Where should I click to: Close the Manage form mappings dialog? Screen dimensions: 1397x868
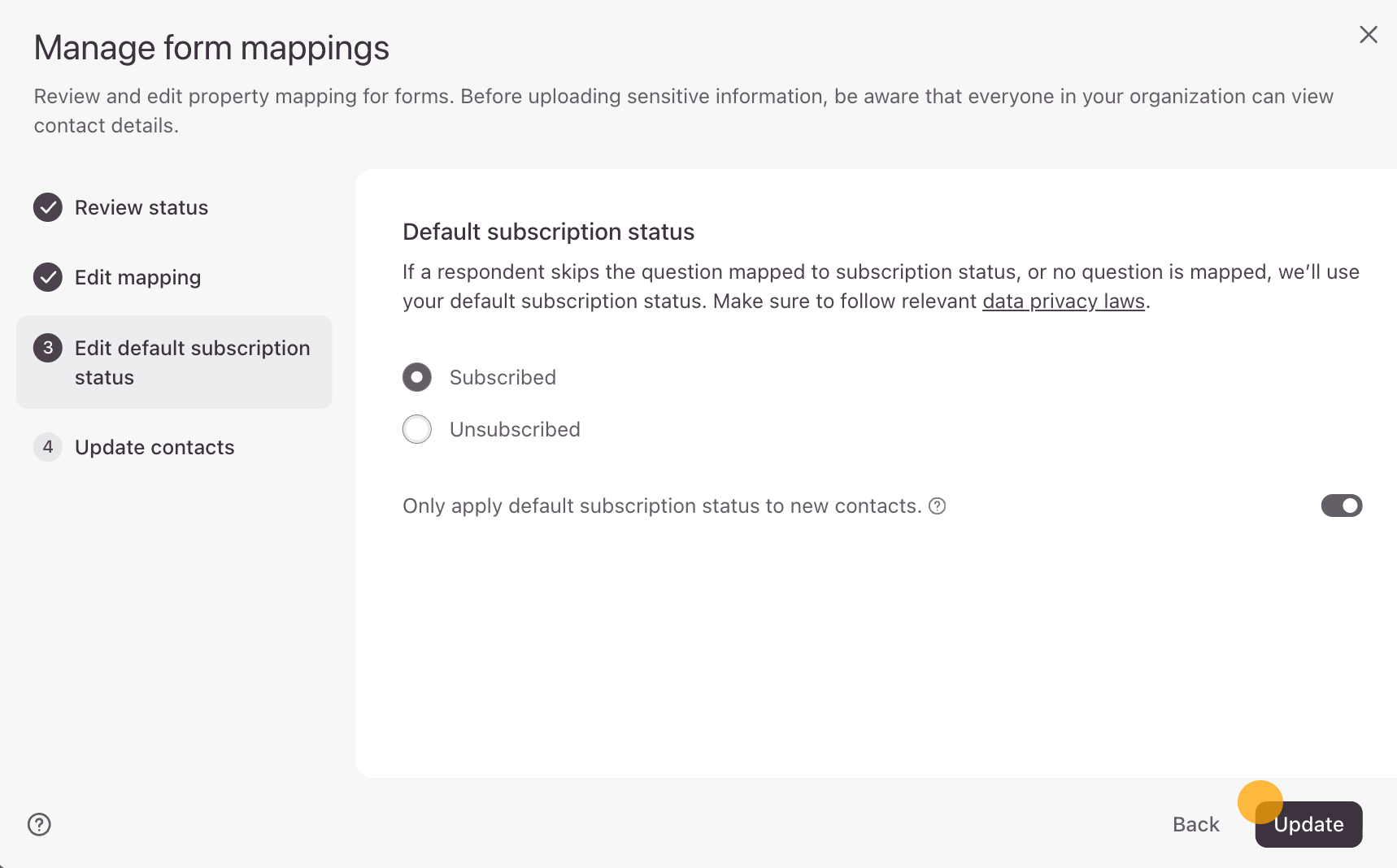[1369, 34]
